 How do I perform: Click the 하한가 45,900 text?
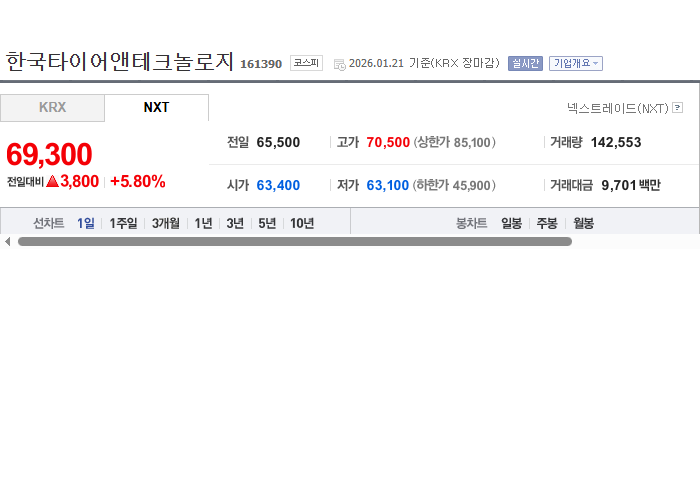pos(454,185)
